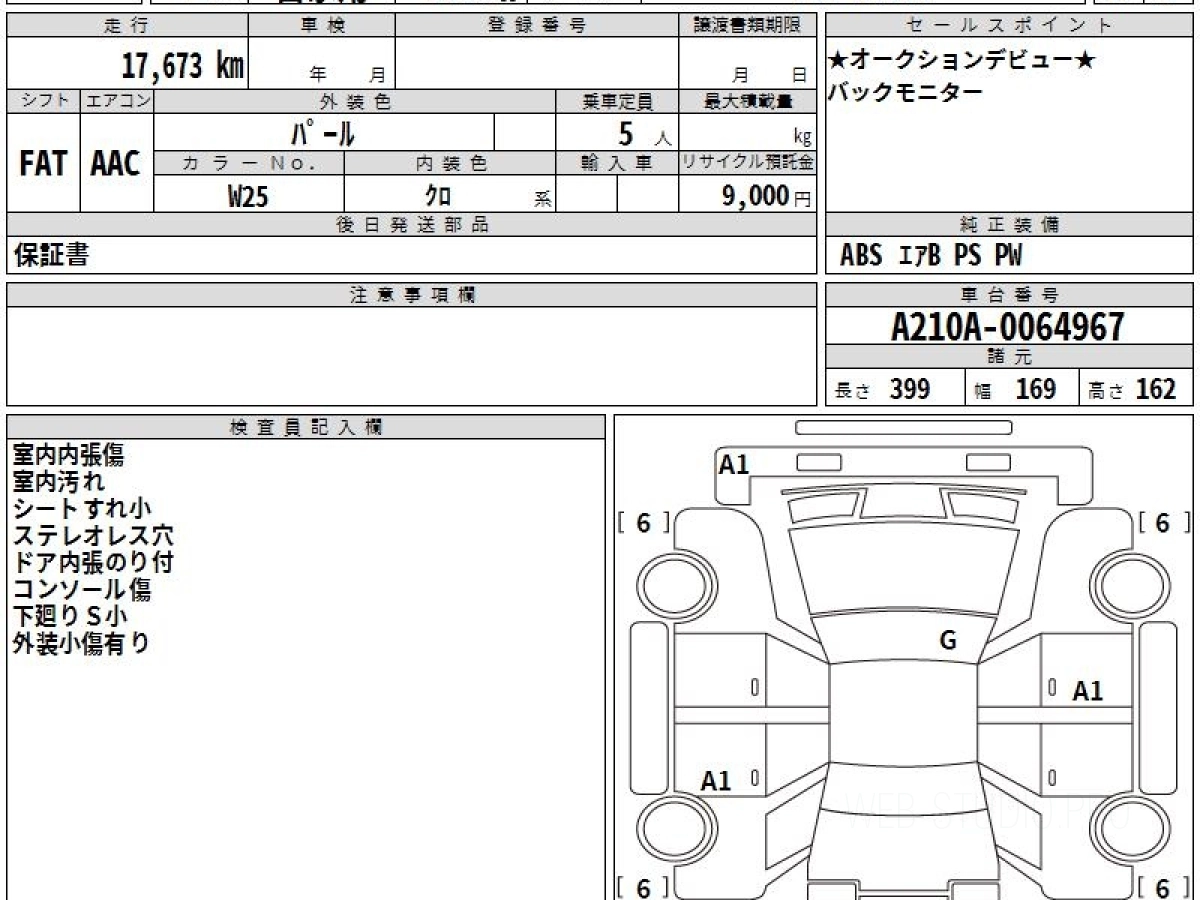
Task: Select the AAC air conditioner value
Action: 116,163
